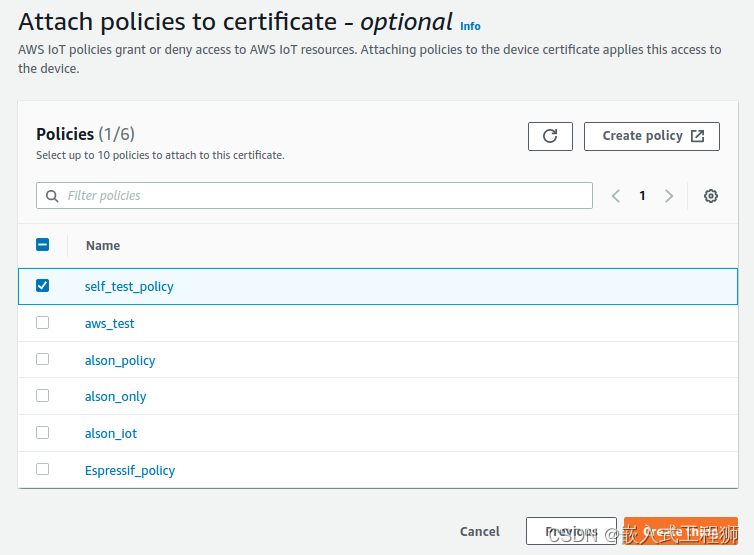Click page number 1
Screen dimensions: 754x555
pyautogui.click(x=642, y=196)
